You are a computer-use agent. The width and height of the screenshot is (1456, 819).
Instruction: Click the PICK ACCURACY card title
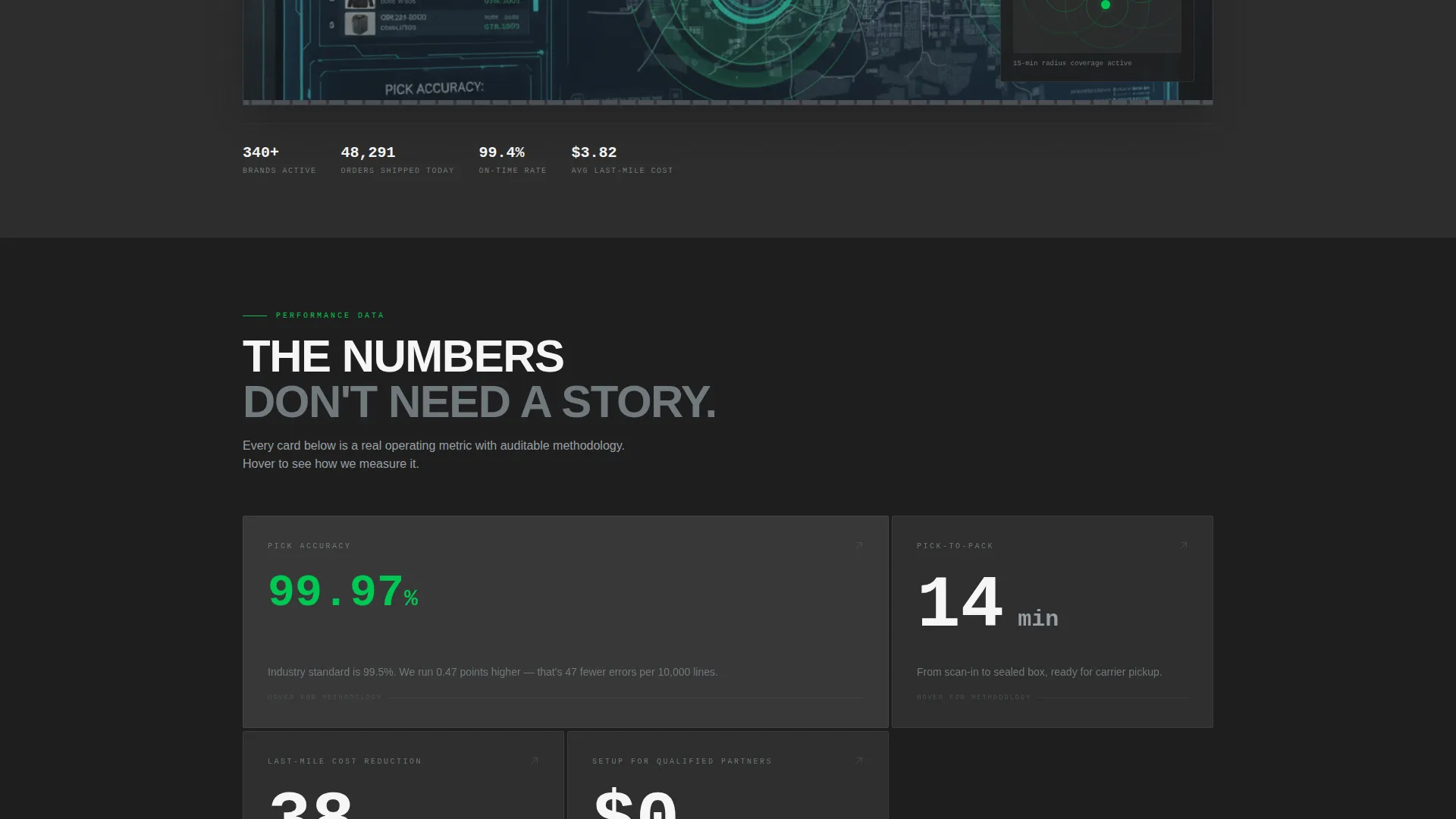click(x=309, y=546)
